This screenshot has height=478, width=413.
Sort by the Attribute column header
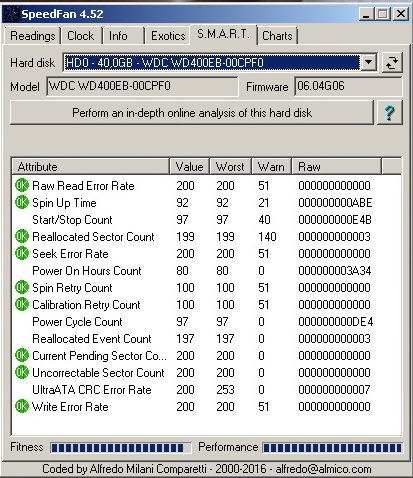click(x=91, y=167)
